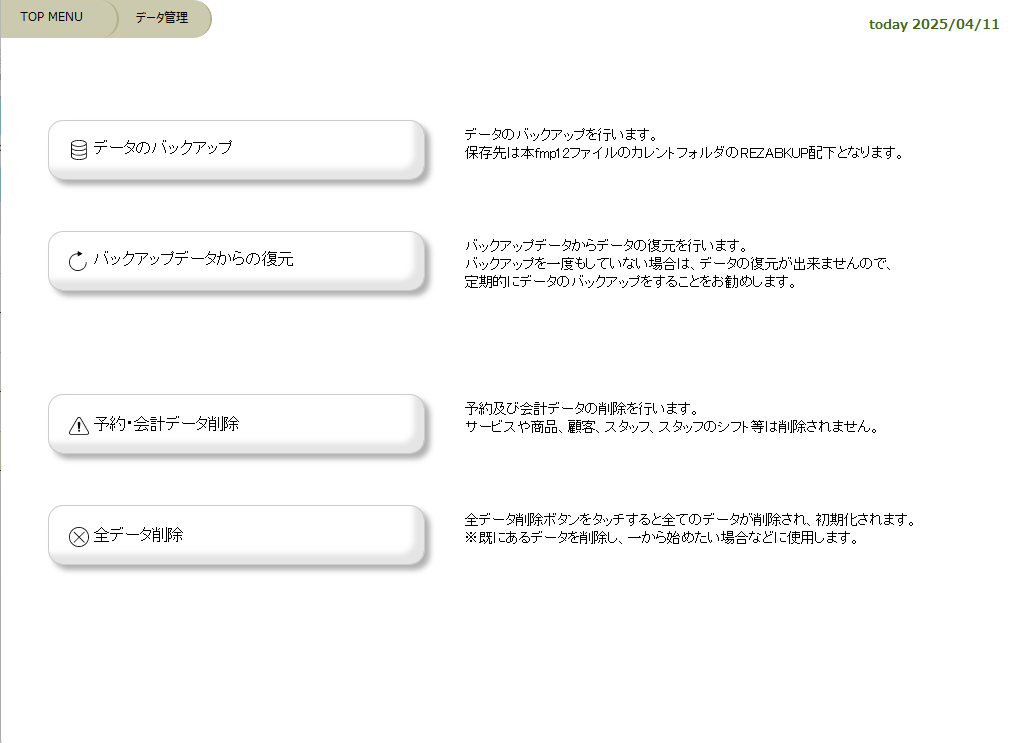The height and width of the screenshot is (743, 1023).
Task: Click the warning triangle icon
Action: 78,426
